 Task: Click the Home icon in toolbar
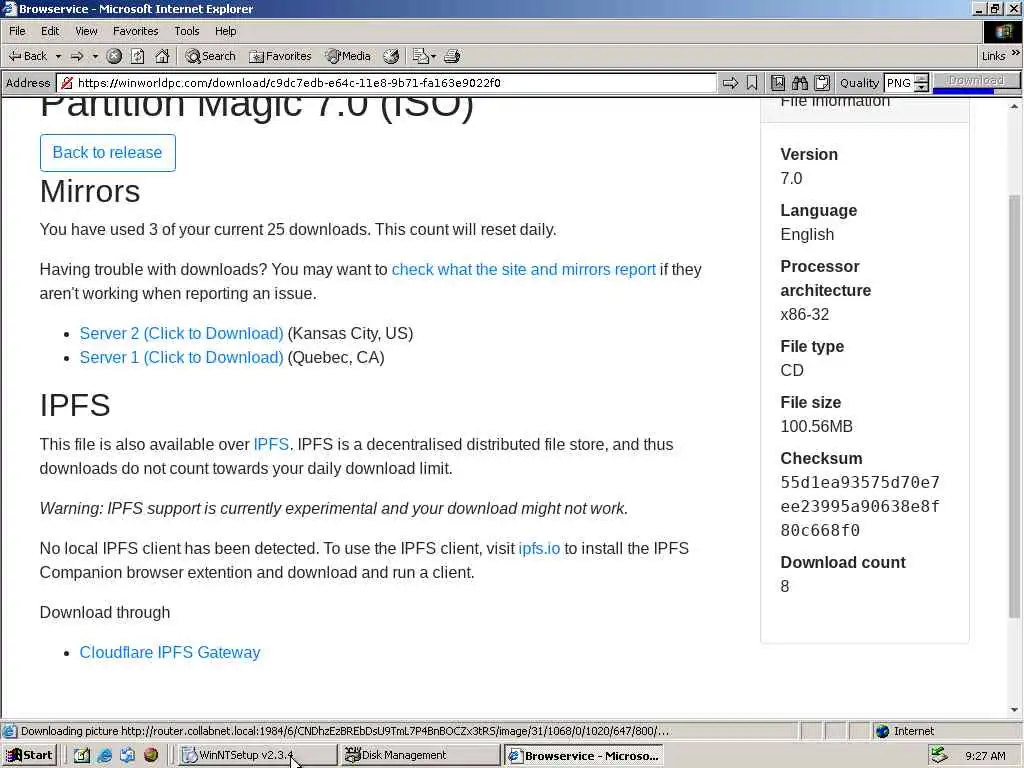coord(162,56)
